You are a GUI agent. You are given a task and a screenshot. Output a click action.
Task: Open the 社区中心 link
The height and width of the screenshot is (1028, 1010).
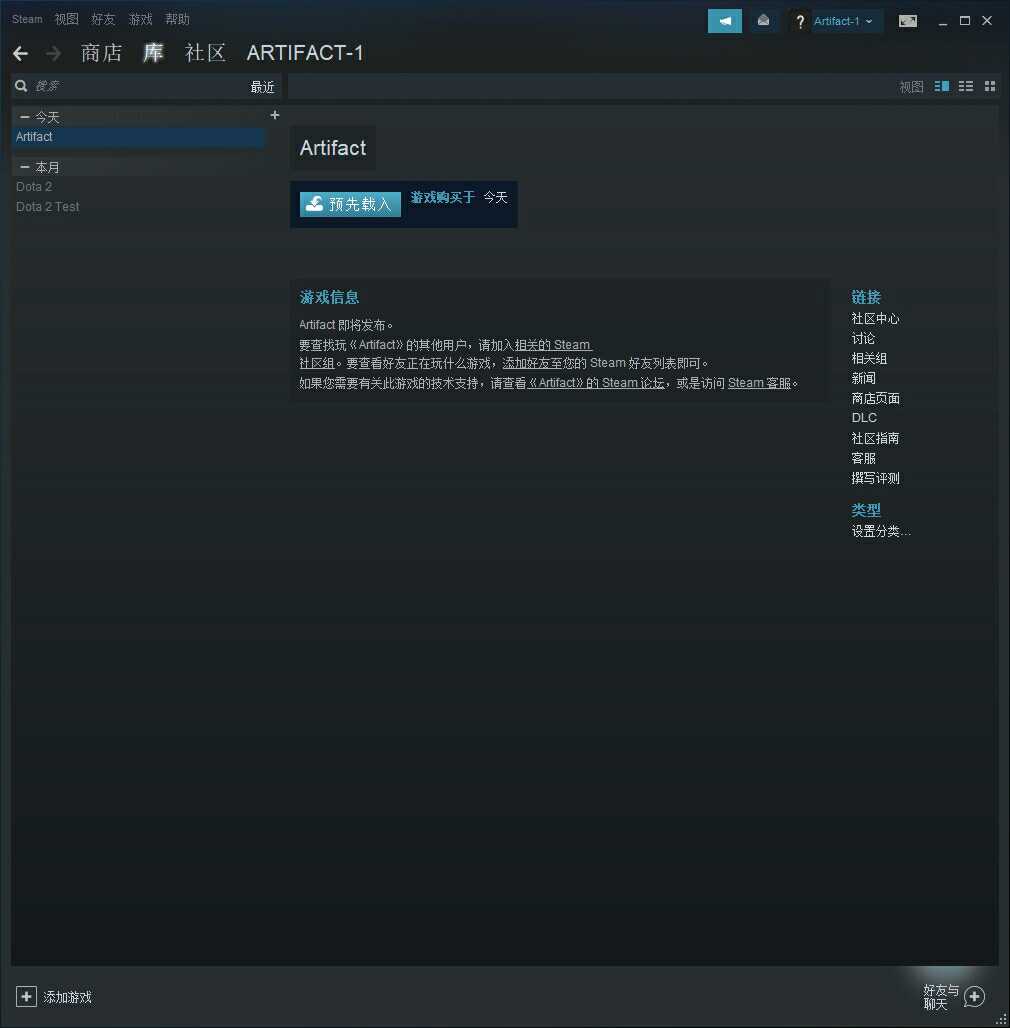point(875,319)
